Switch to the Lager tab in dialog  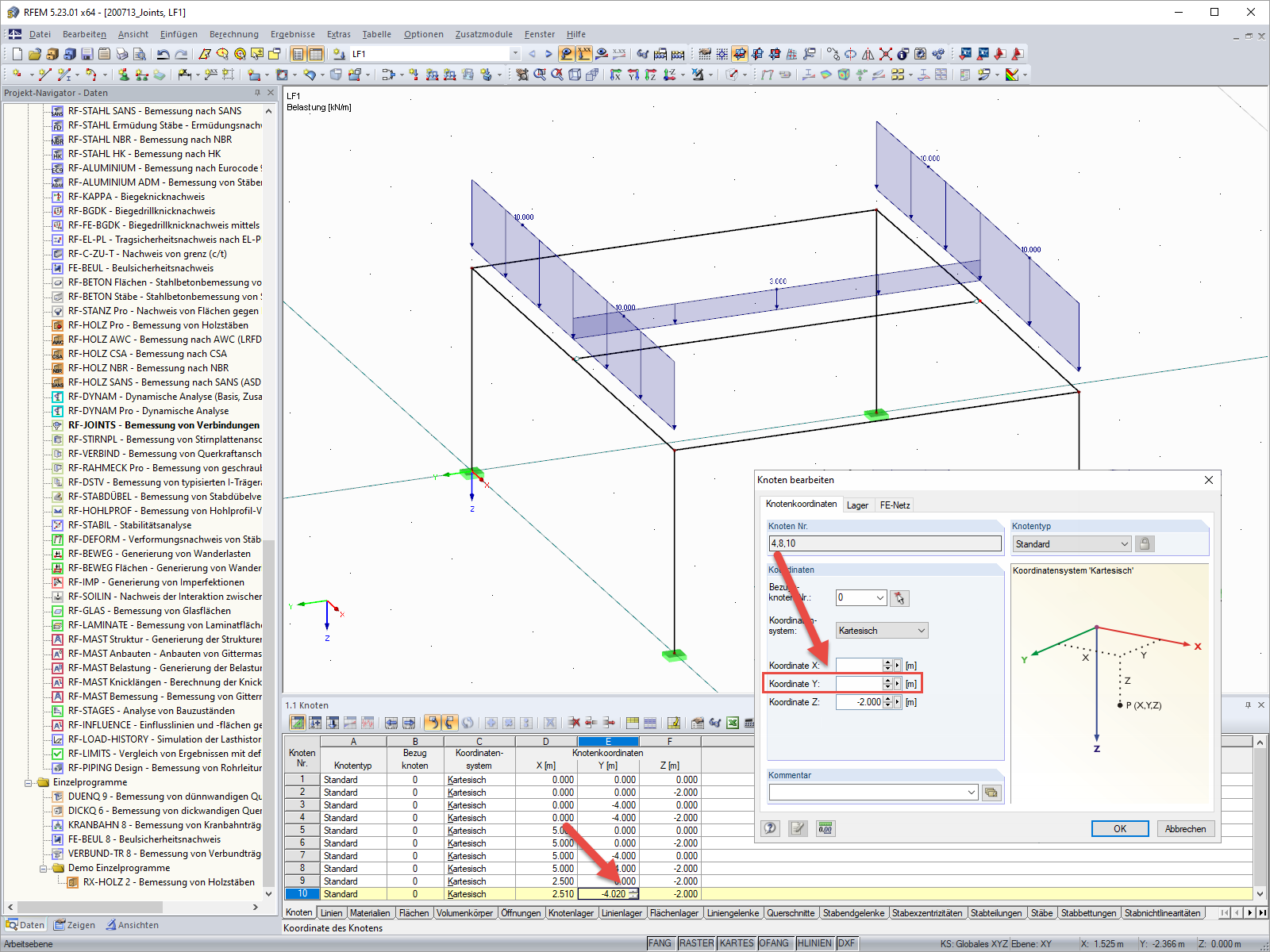(857, 505)
